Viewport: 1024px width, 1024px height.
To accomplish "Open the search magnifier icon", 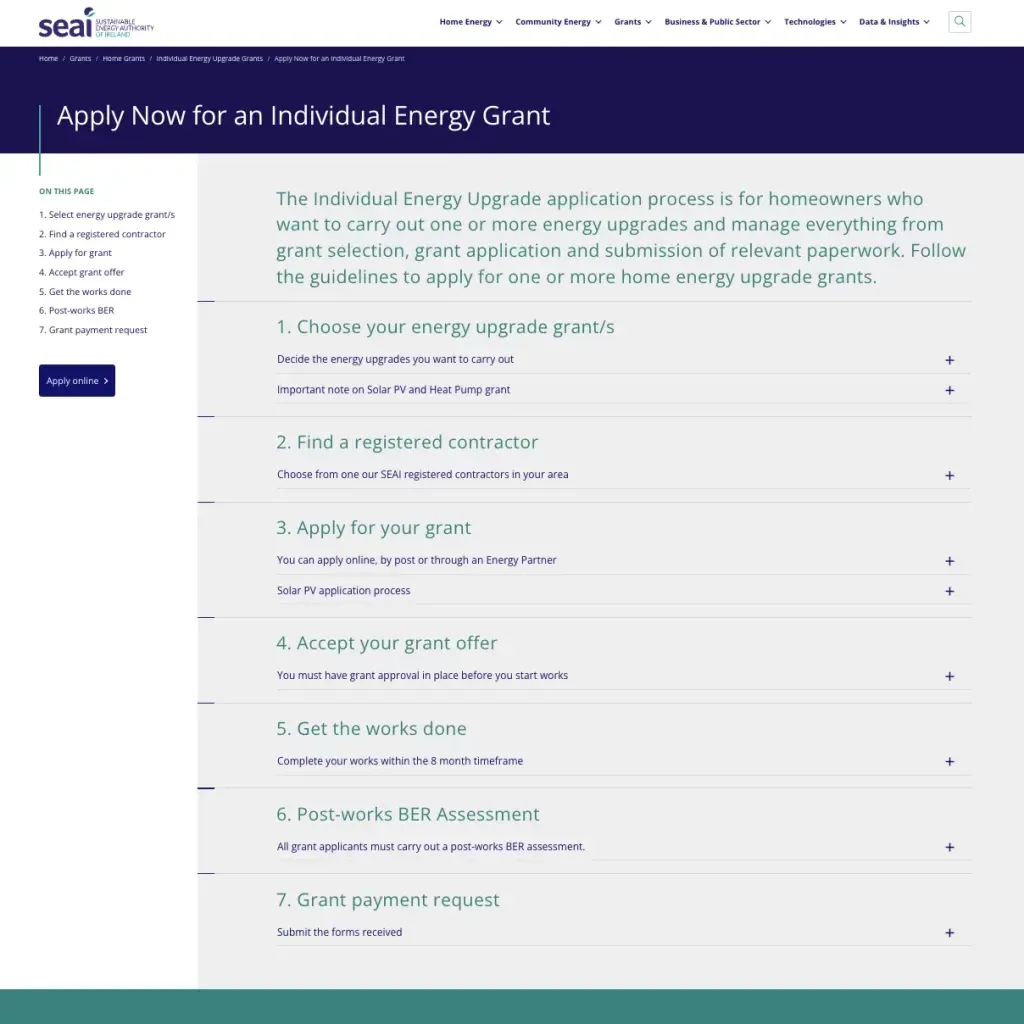I will tap(959, 22).
